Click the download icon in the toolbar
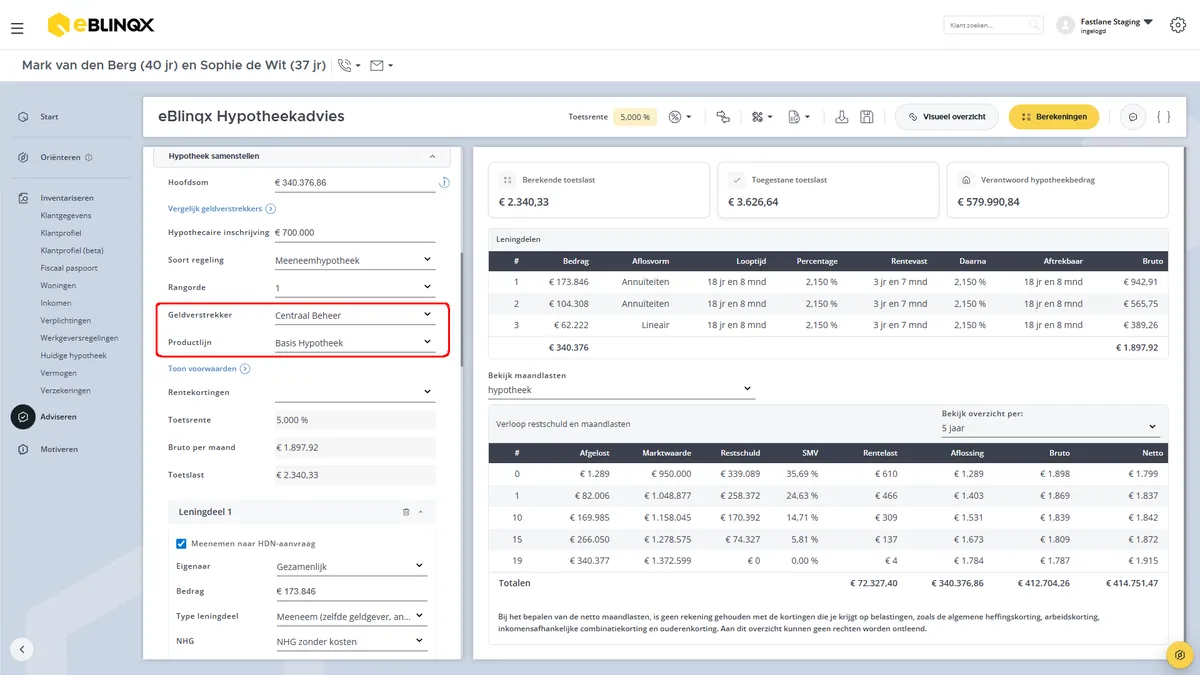Screen dimensions: 1200x675 (842, 117)
